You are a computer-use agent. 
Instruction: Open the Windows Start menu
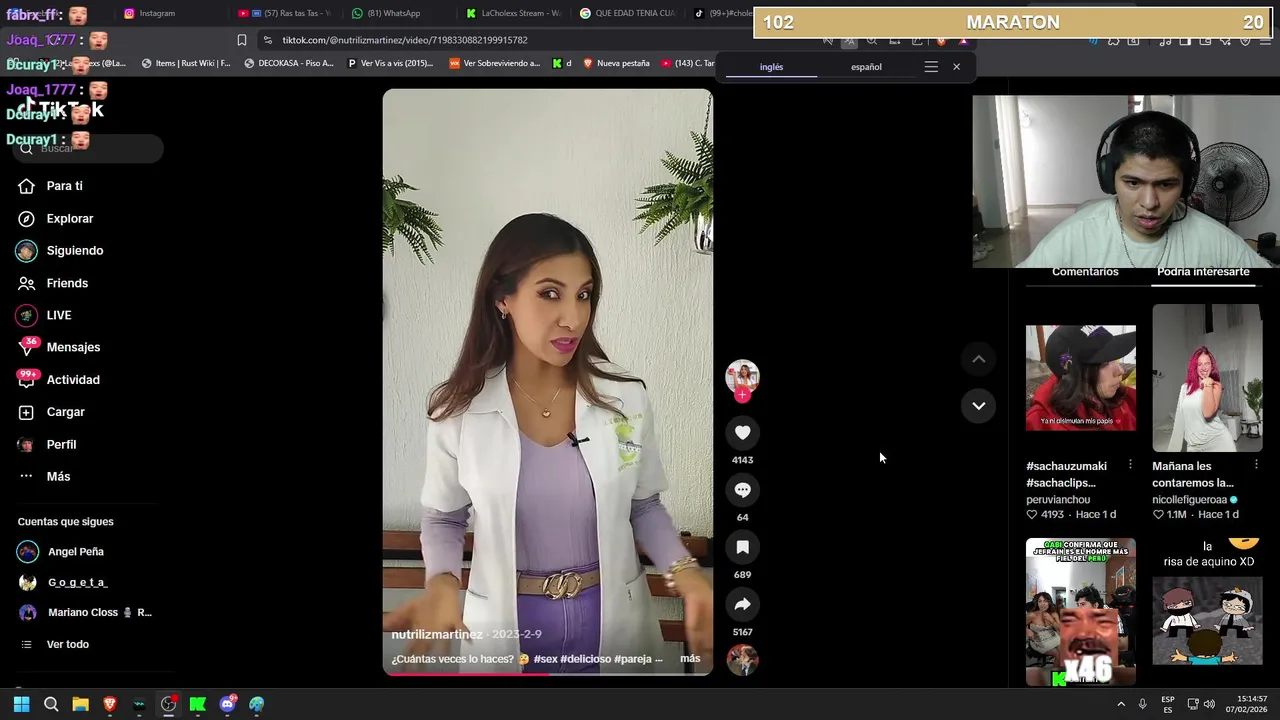[21, 704]
